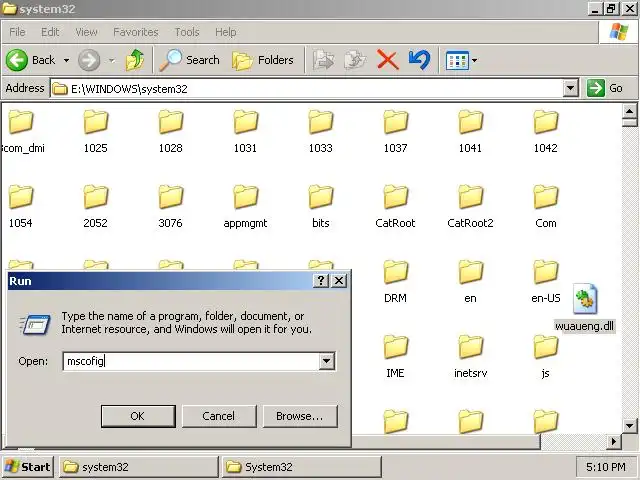
Task: Select the IME folder
Action: [396, 357]
